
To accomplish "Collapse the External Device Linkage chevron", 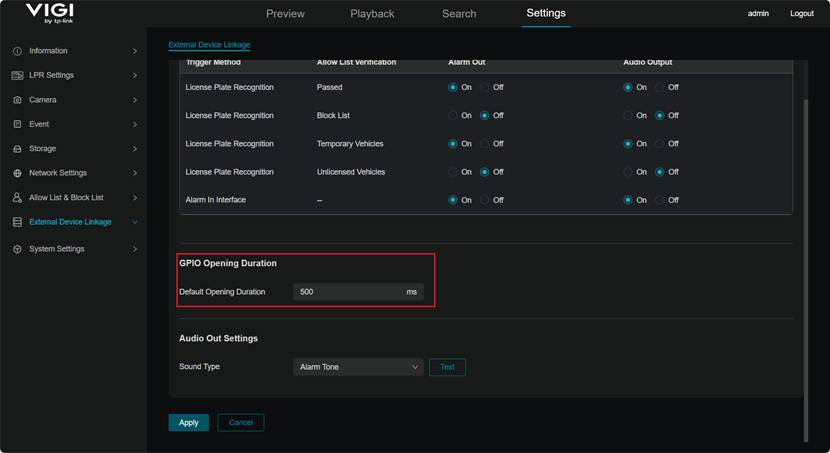I will [135, 222].
